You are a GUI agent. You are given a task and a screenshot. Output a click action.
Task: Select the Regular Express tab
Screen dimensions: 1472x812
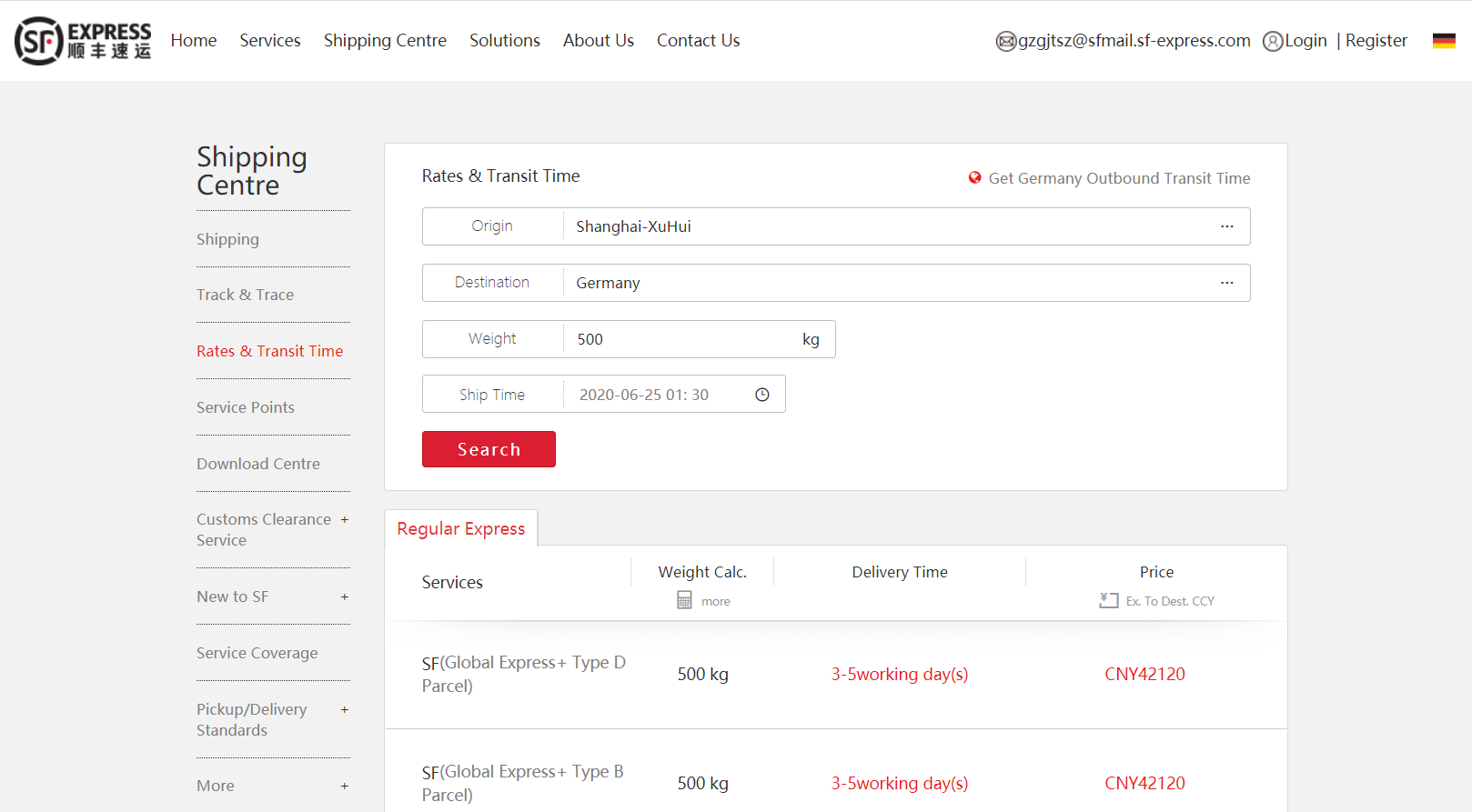click(x=461, y=528)
